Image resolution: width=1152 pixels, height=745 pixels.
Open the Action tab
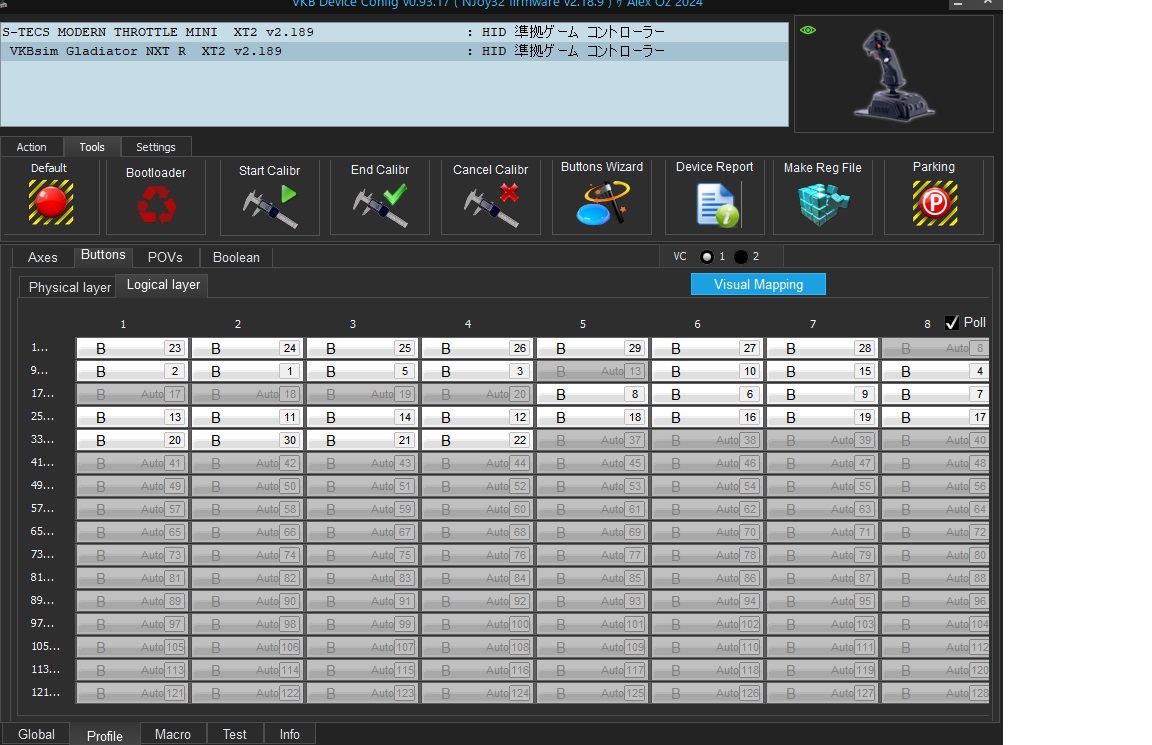[32, 147]
